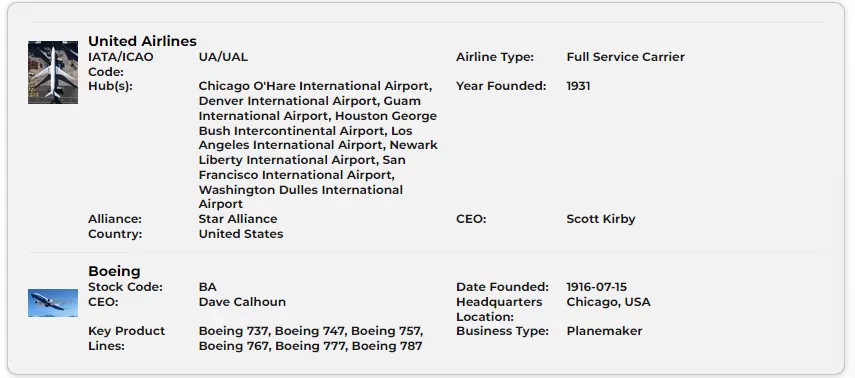Click the United States country value
Image resolution: width=855 pixels, height=378 pixels.
point(241,234)
